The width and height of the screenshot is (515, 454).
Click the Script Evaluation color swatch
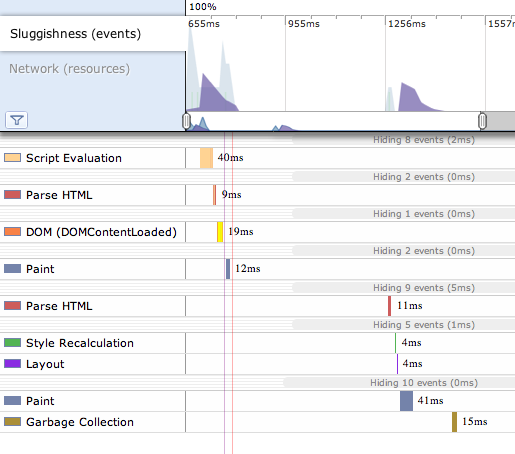tap(12, 158)
